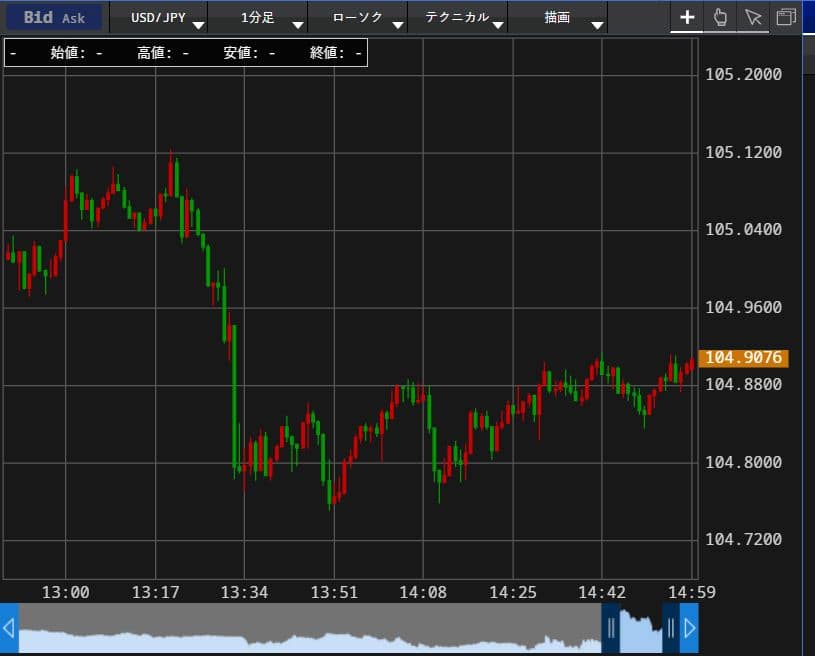Screen dimensions: 815x656
Task: Click the 14:25 time axis label
Action: [513, 592]
